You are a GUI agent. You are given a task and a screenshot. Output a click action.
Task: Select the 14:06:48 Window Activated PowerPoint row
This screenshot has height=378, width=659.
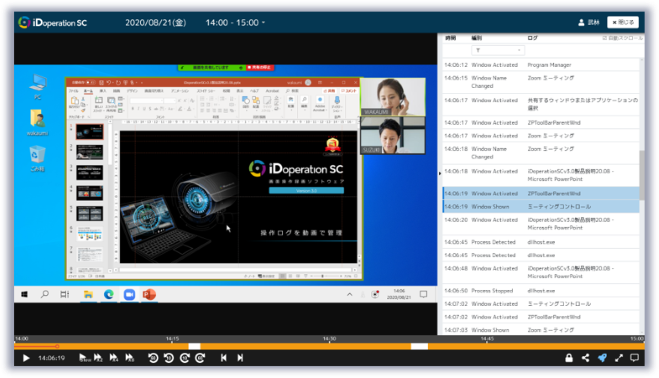[541, 272]
